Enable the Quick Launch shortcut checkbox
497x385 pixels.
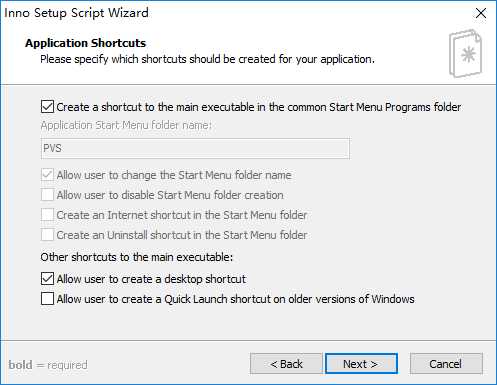pos(47,299)
